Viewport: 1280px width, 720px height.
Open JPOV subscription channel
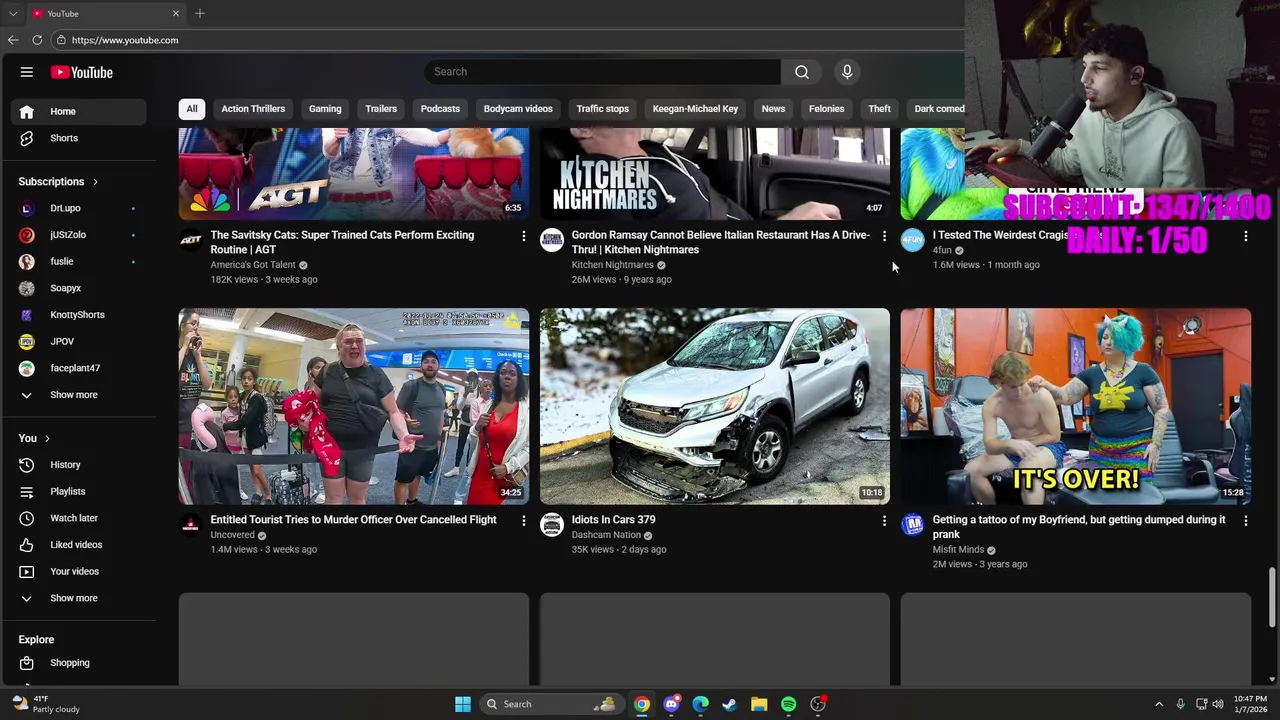[x=78, y=342]
